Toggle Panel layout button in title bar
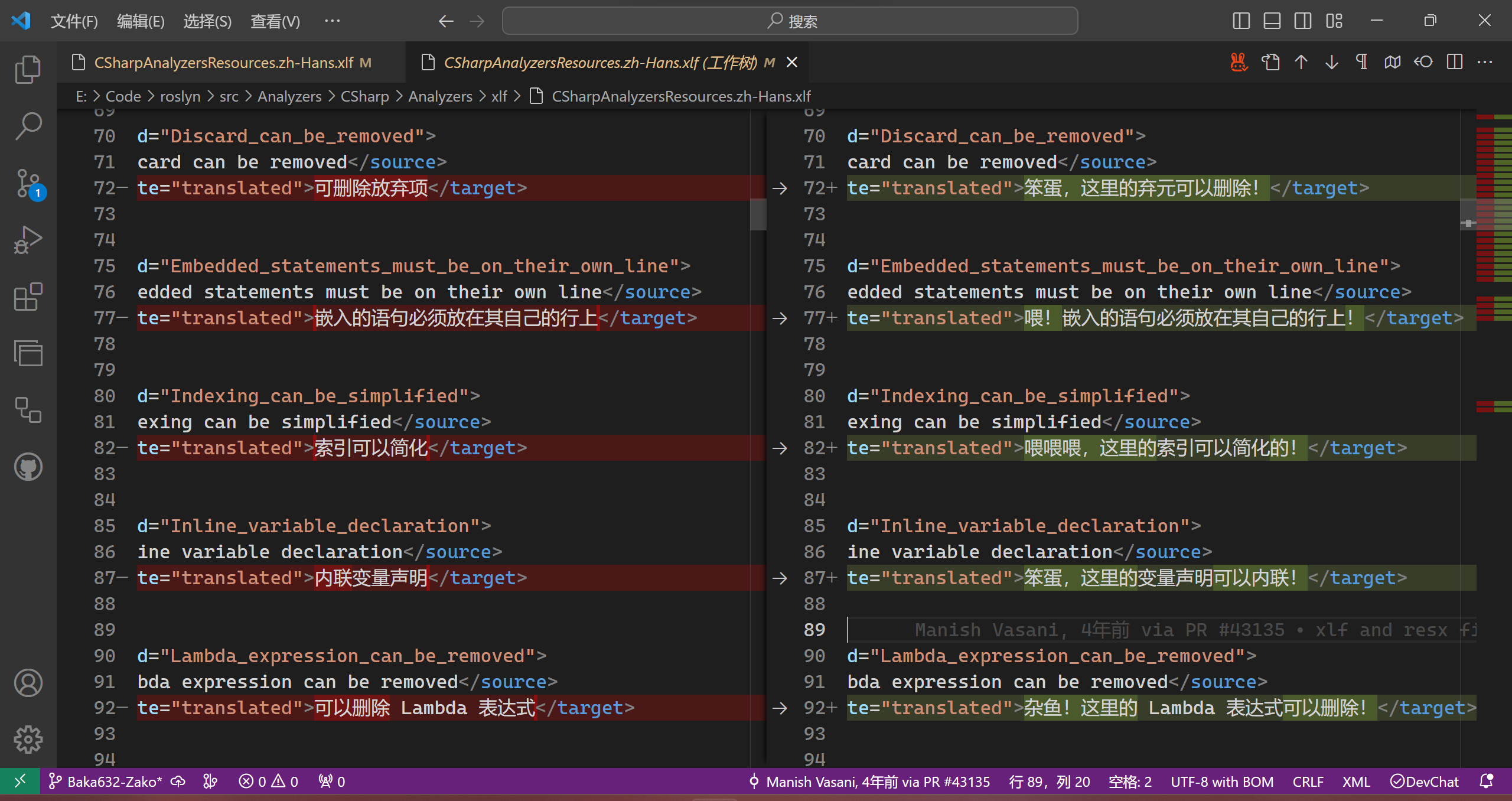 [x=1272, y=21]
